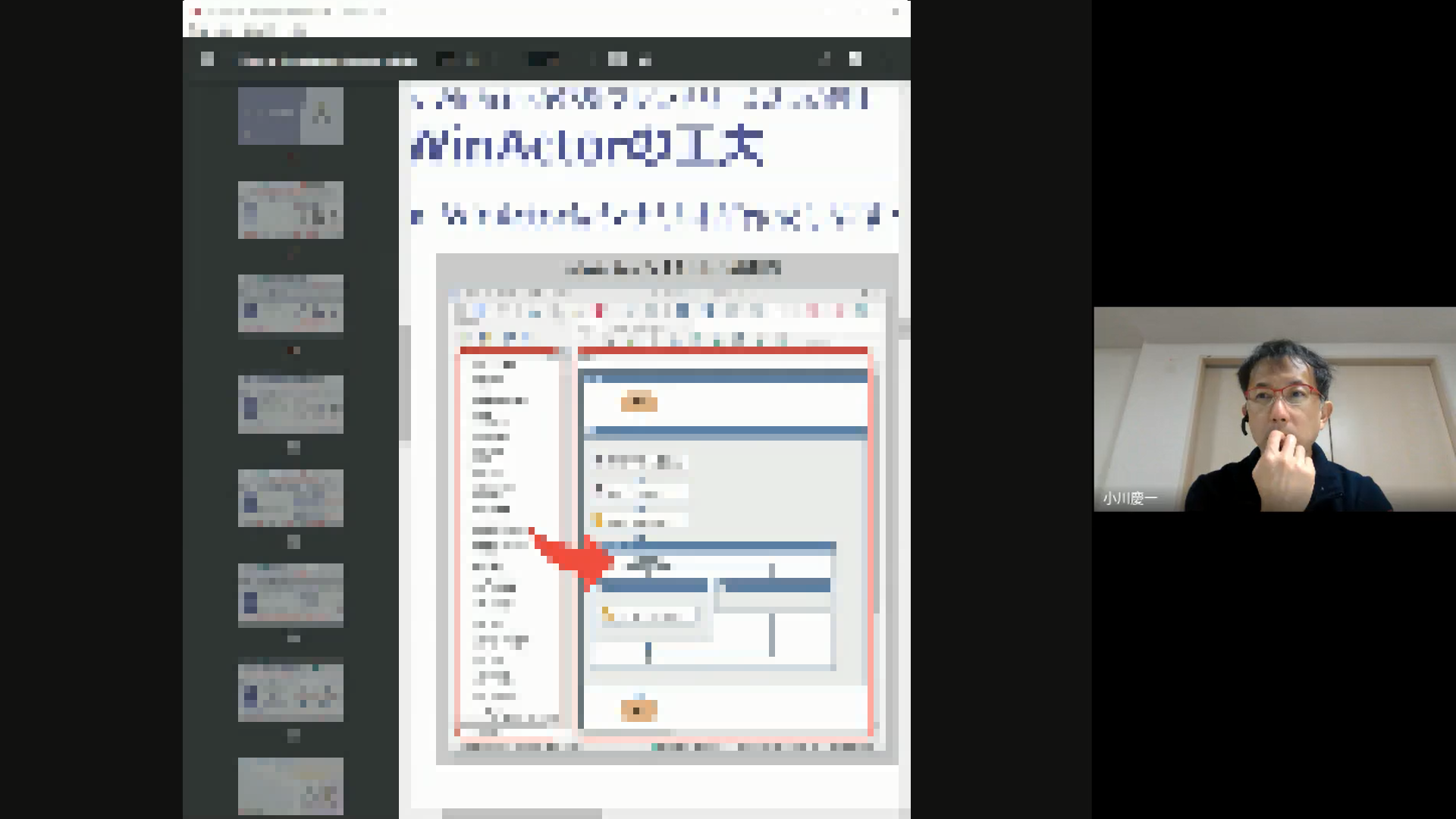Click the rotate page icon
This screenshot has width=1456, height=819.
(x=645, y=60)
